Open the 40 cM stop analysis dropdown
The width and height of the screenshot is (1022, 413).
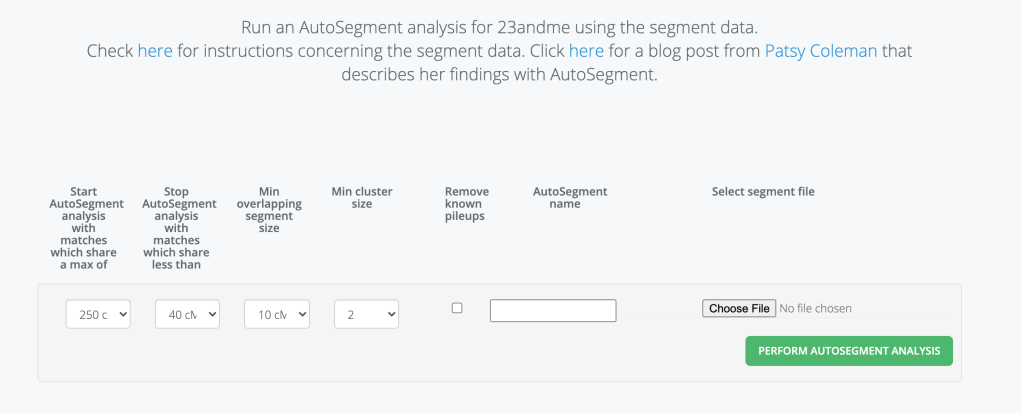[187, 315]
